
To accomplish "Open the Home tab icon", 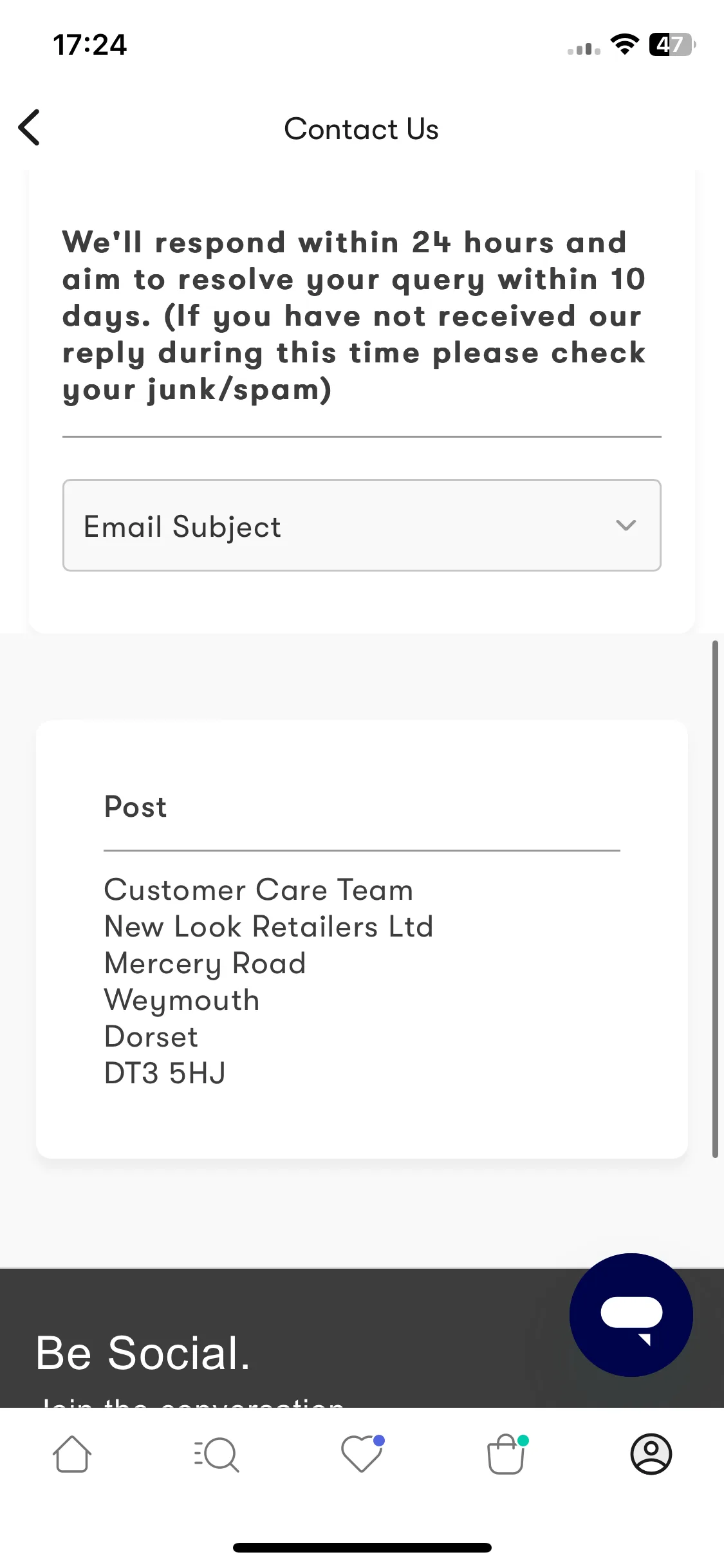I will (72, 1454).
